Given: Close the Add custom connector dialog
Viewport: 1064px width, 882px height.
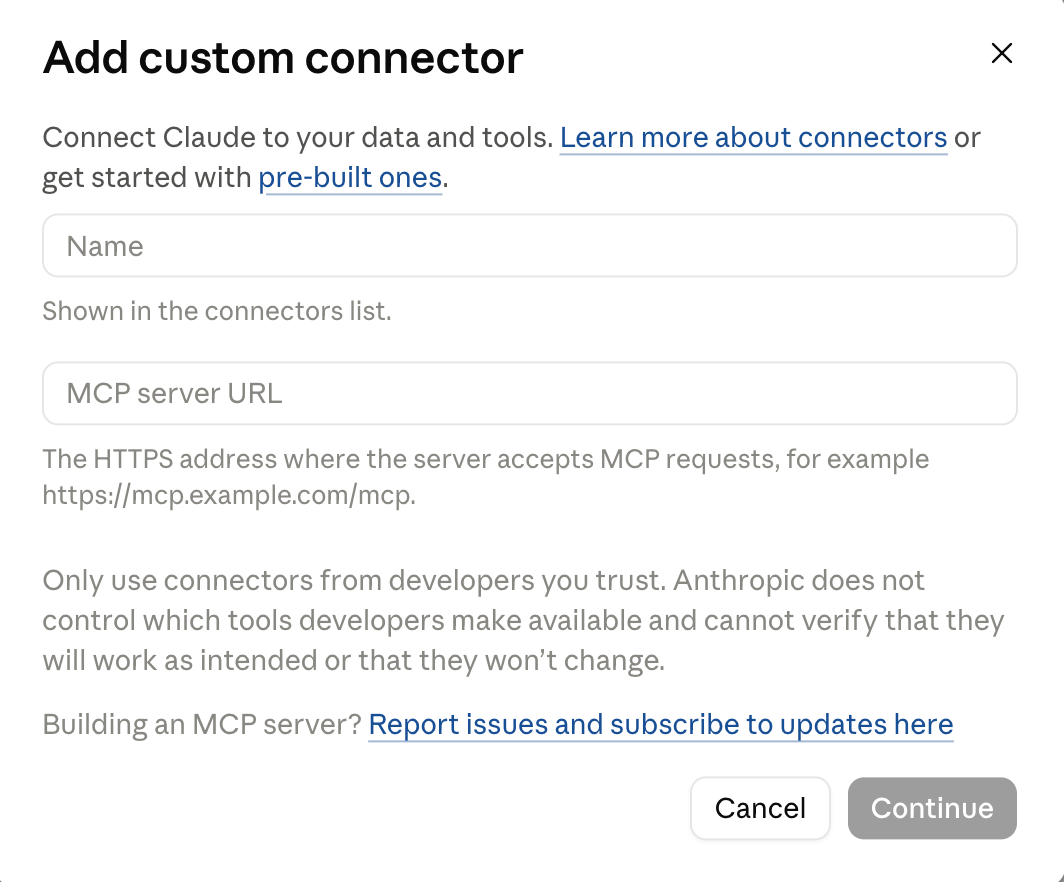Looking at the screenshot, I should coord(1002,53).
